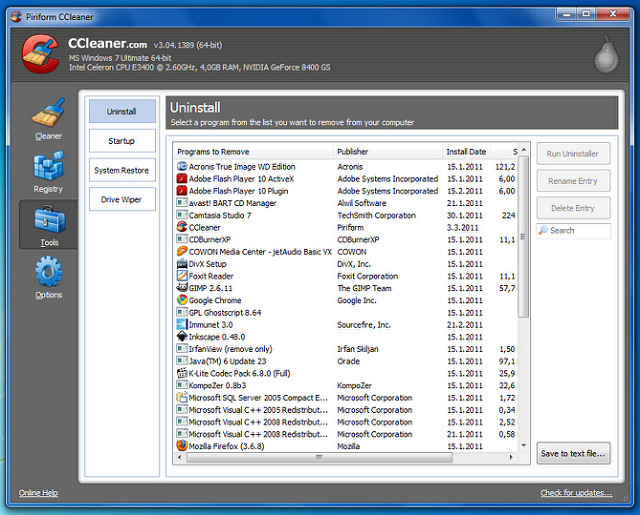Screen dimensions: 640x515
Task: Click the Piriform pear logo
Action: pos(606,55)
